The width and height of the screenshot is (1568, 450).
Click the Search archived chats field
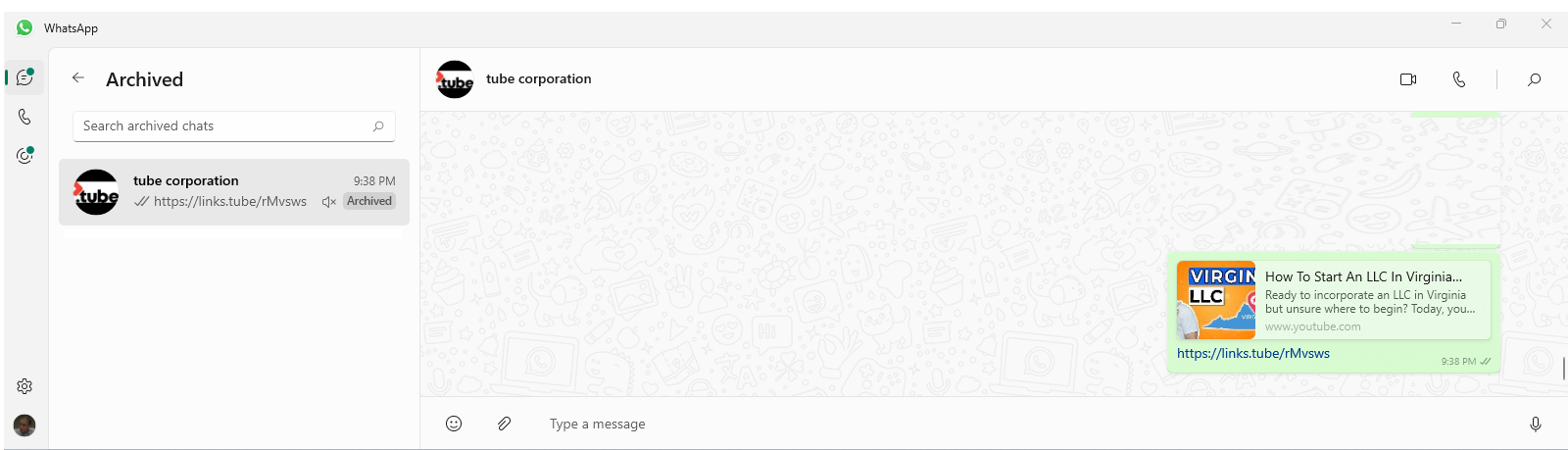(x=234, y=125)
